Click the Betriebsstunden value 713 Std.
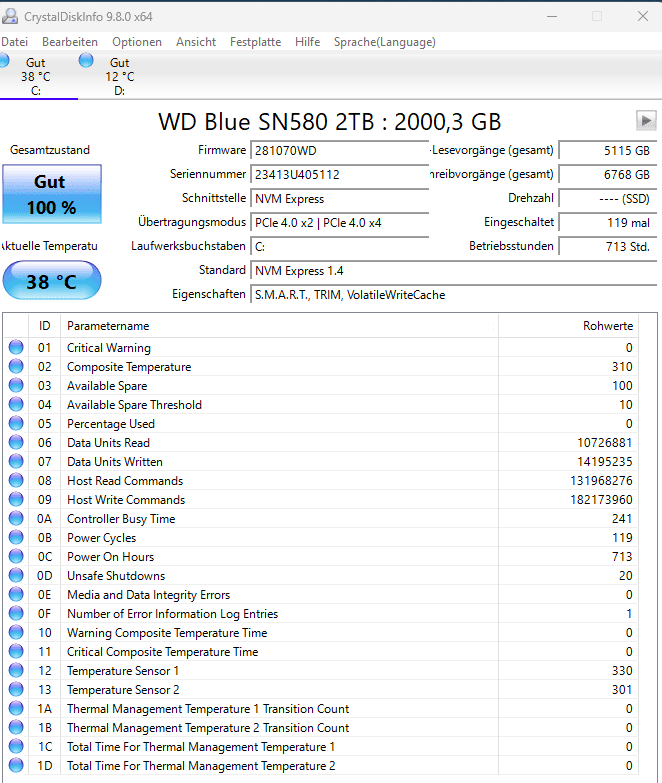Viewport: 662px width, 783px height. tap(608, 246)
